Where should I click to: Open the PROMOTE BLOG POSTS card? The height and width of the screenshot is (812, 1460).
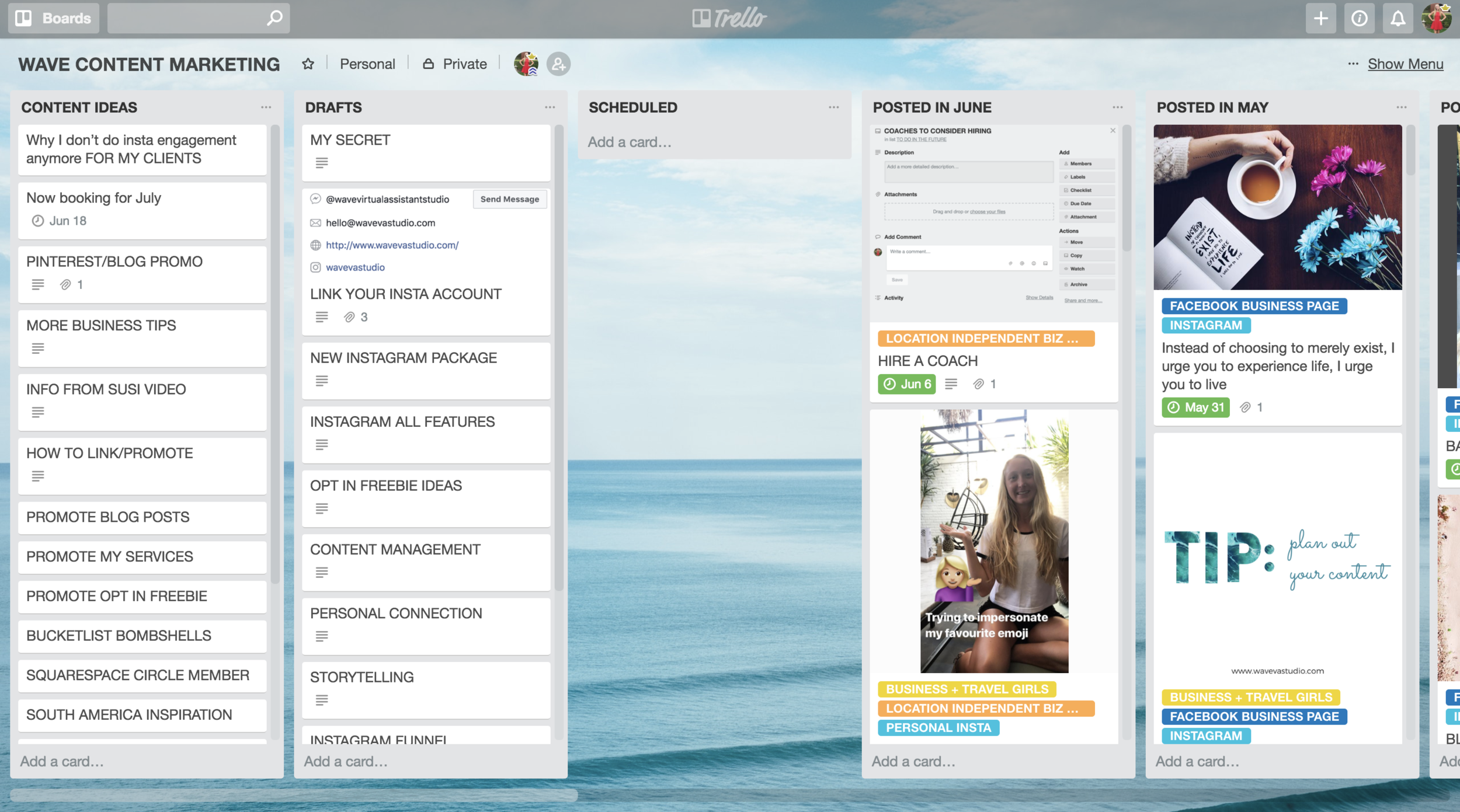pos(142,517)
